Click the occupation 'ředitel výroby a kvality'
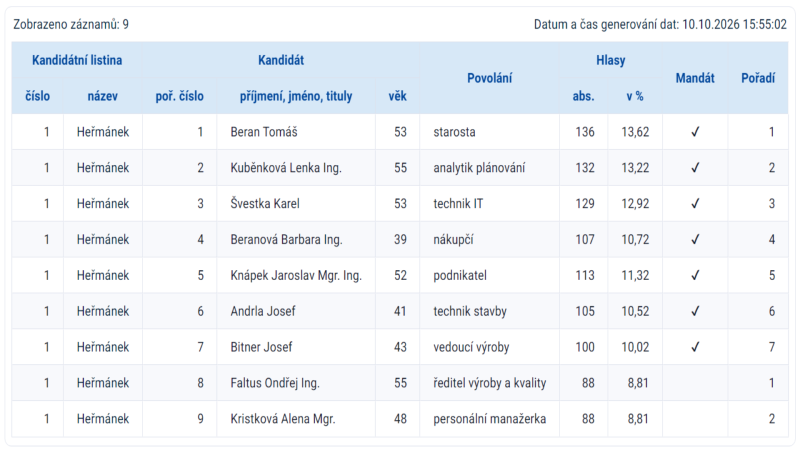Image resolution: width=800 pixels, height=450 pixels. click(x=490, y=383)
